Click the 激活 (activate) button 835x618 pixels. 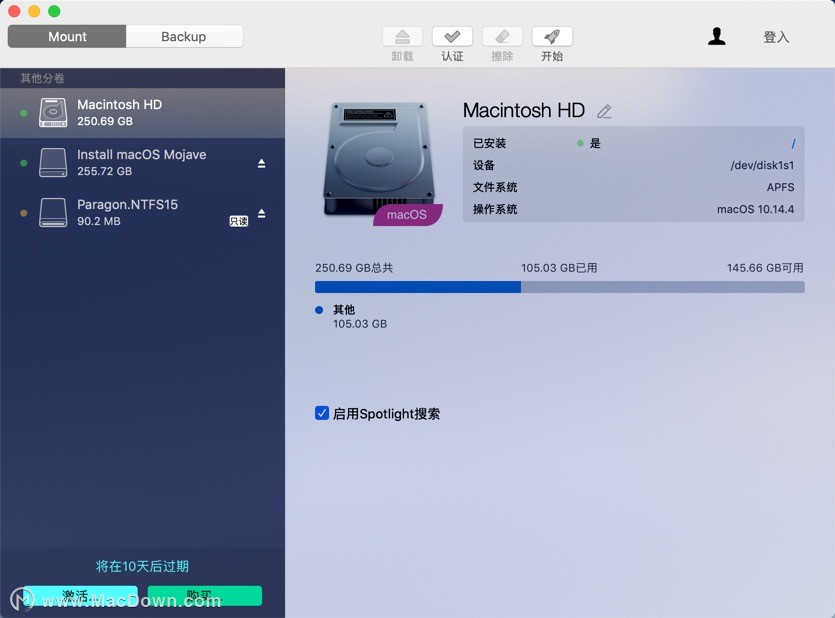[x=80, y=596]
